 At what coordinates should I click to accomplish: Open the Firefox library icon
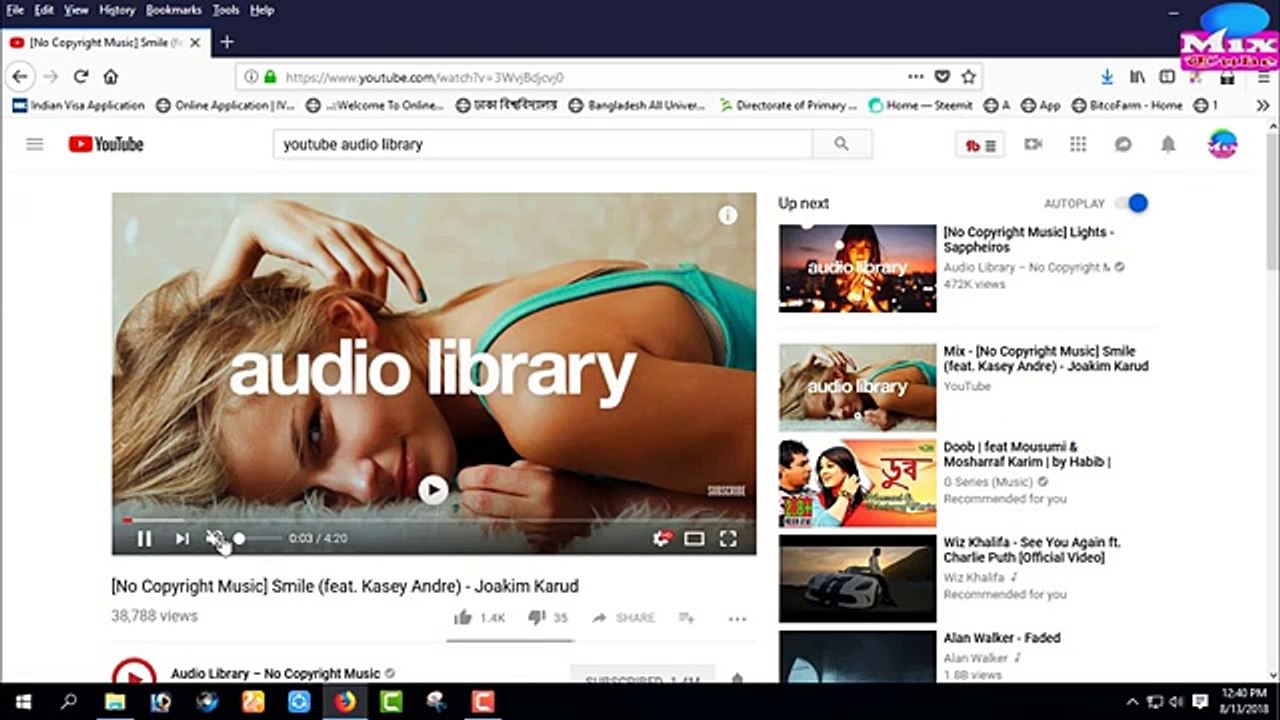pos(1137,76)
